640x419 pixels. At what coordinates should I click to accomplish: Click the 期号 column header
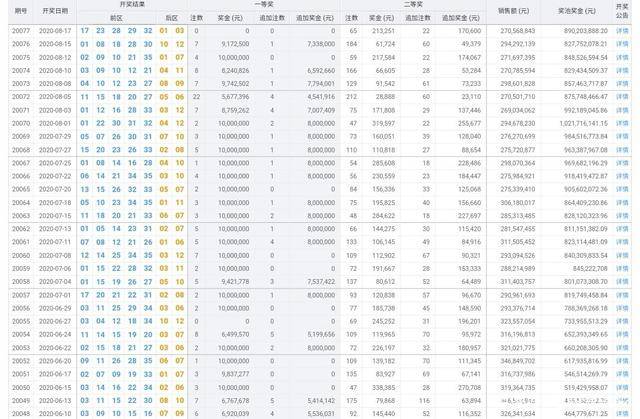(x=21, y=11)
